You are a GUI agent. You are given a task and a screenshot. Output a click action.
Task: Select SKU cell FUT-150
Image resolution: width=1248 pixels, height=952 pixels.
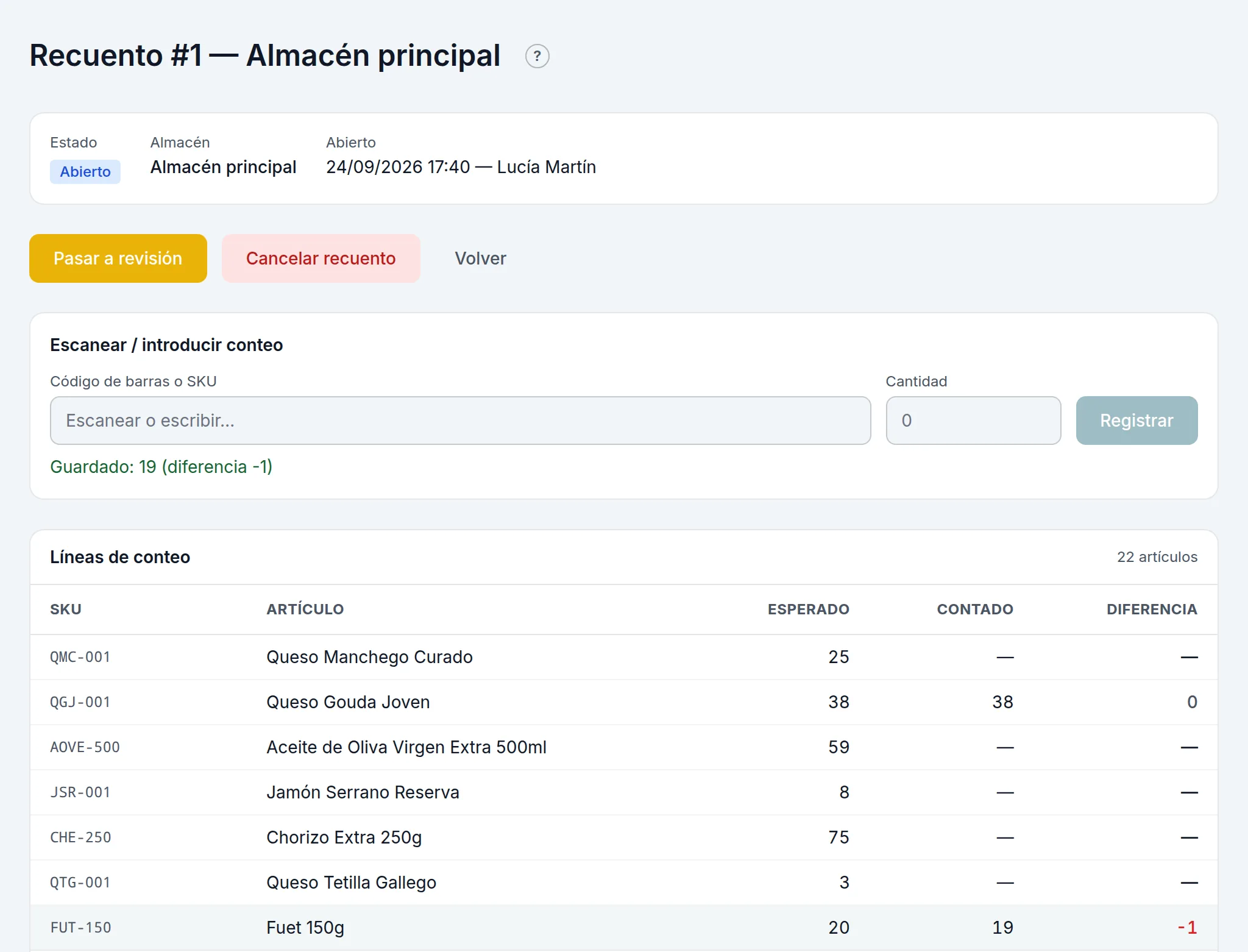click(80, 928)
